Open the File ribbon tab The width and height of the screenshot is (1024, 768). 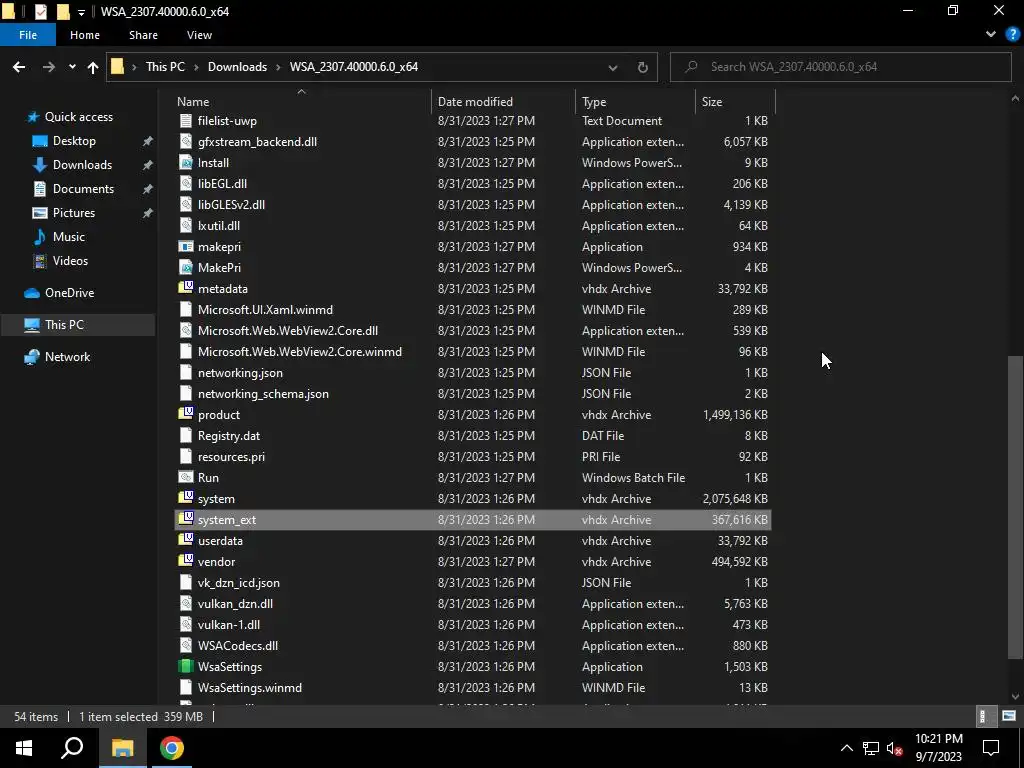coord(28,35)
